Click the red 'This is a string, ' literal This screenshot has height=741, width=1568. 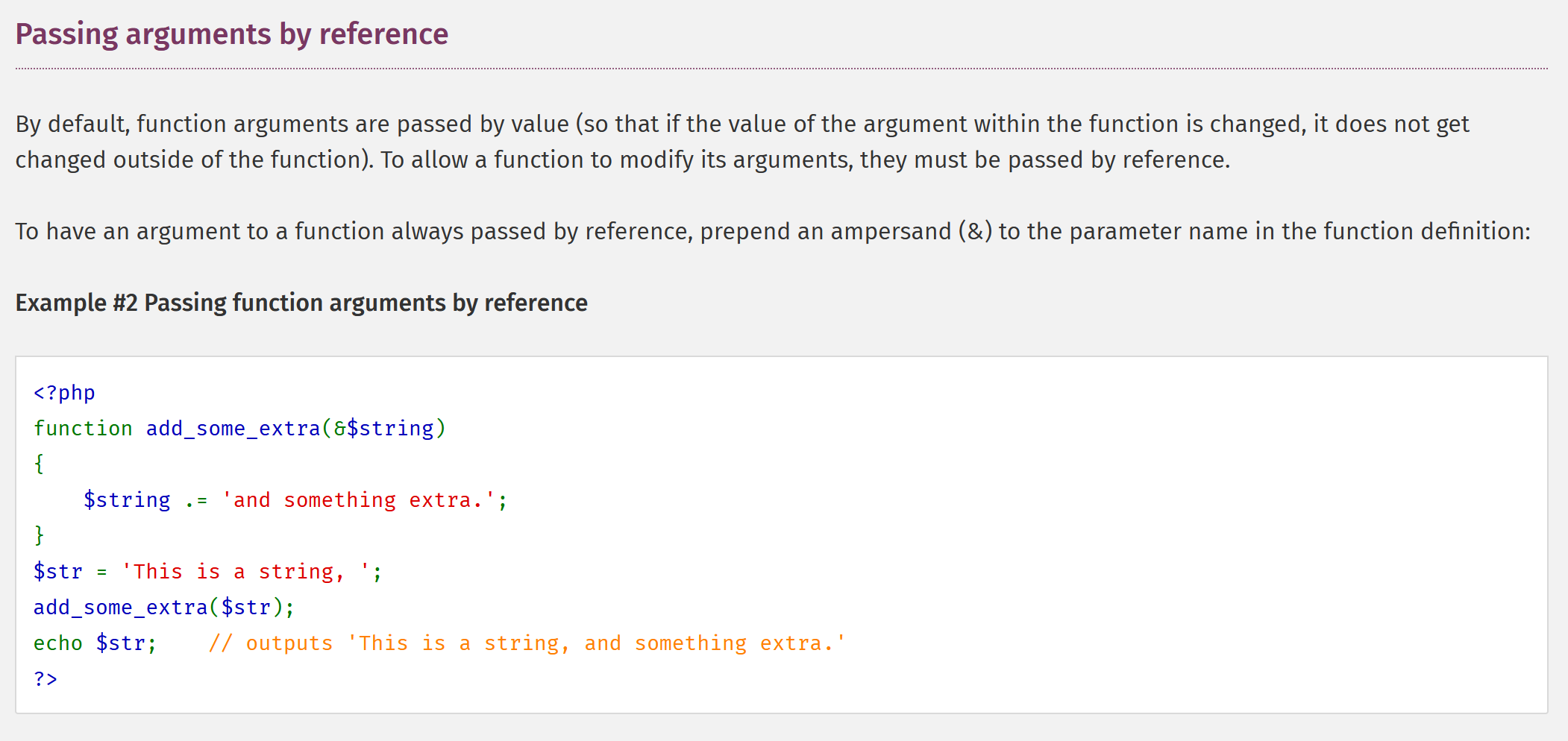coord(245,572)
